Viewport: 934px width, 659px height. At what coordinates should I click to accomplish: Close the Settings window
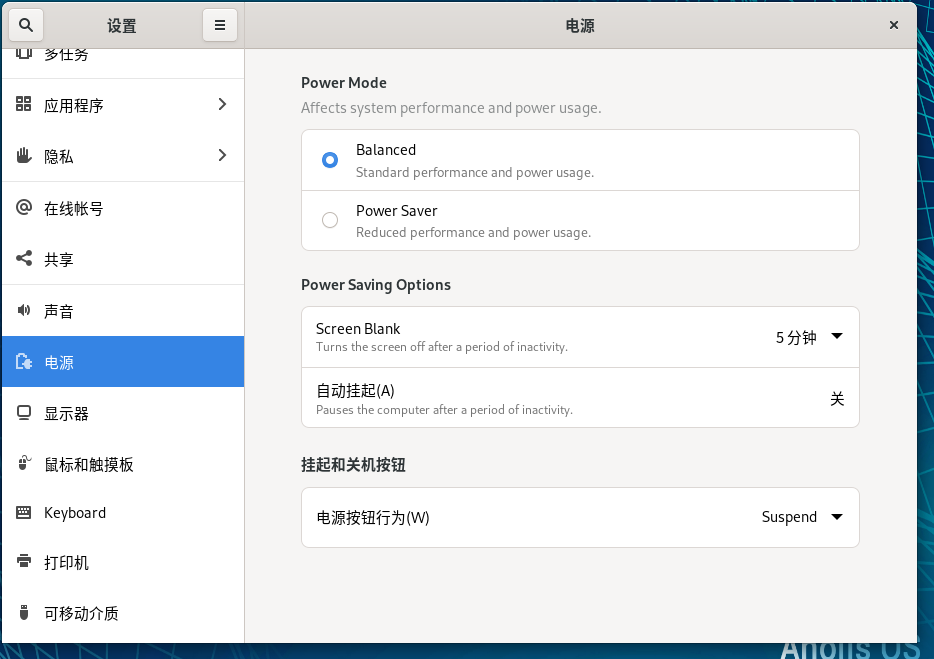tap(894, 25)
